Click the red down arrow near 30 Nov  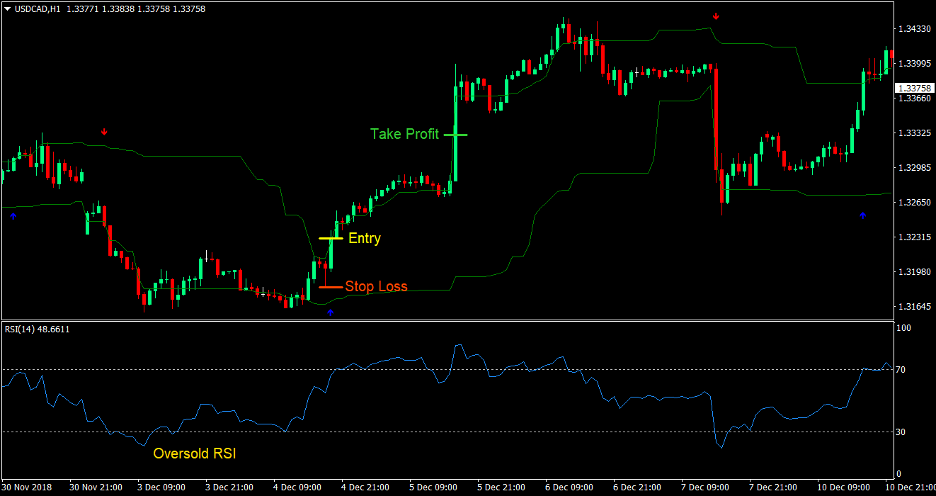tap(104, 132)
